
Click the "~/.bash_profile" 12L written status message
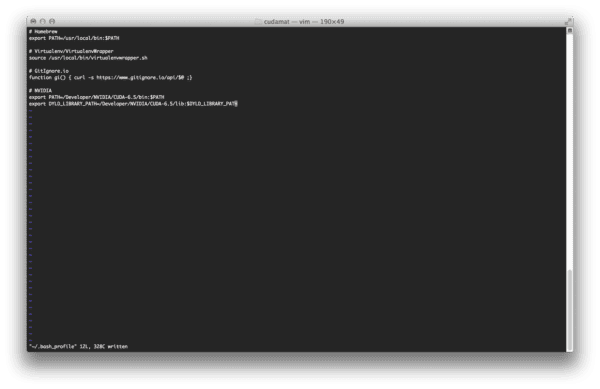coord(78,347)
